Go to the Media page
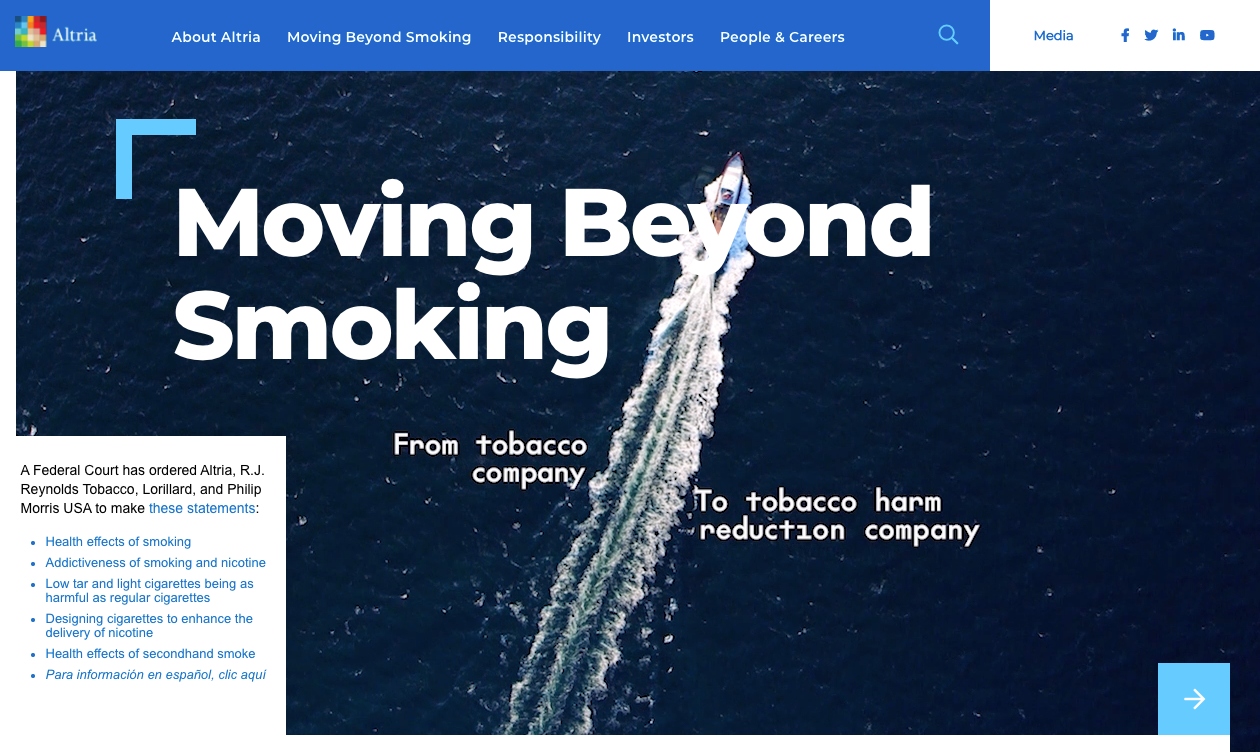 (1053, 36)
